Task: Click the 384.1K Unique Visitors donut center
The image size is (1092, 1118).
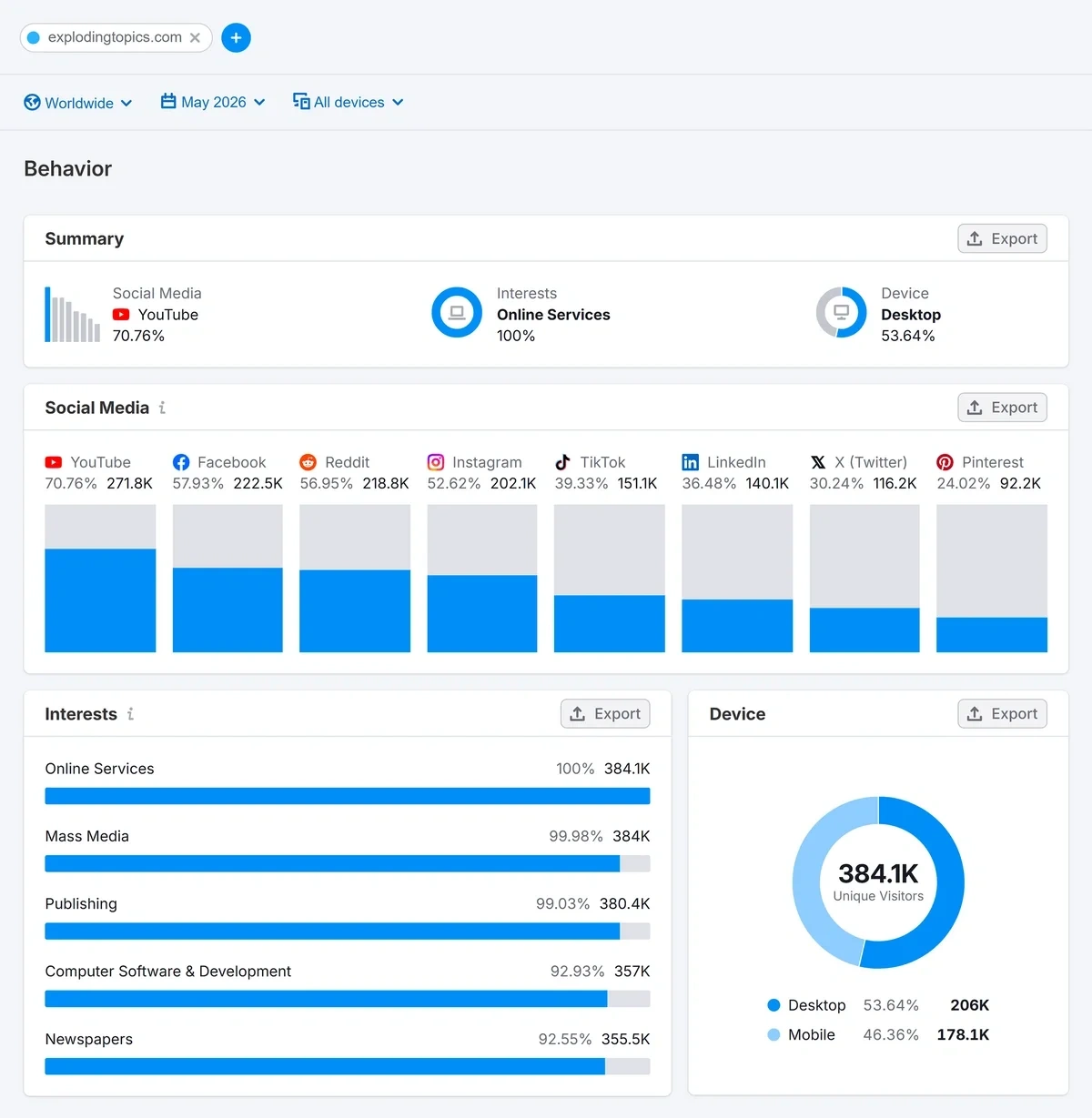Action: [878, 882]
